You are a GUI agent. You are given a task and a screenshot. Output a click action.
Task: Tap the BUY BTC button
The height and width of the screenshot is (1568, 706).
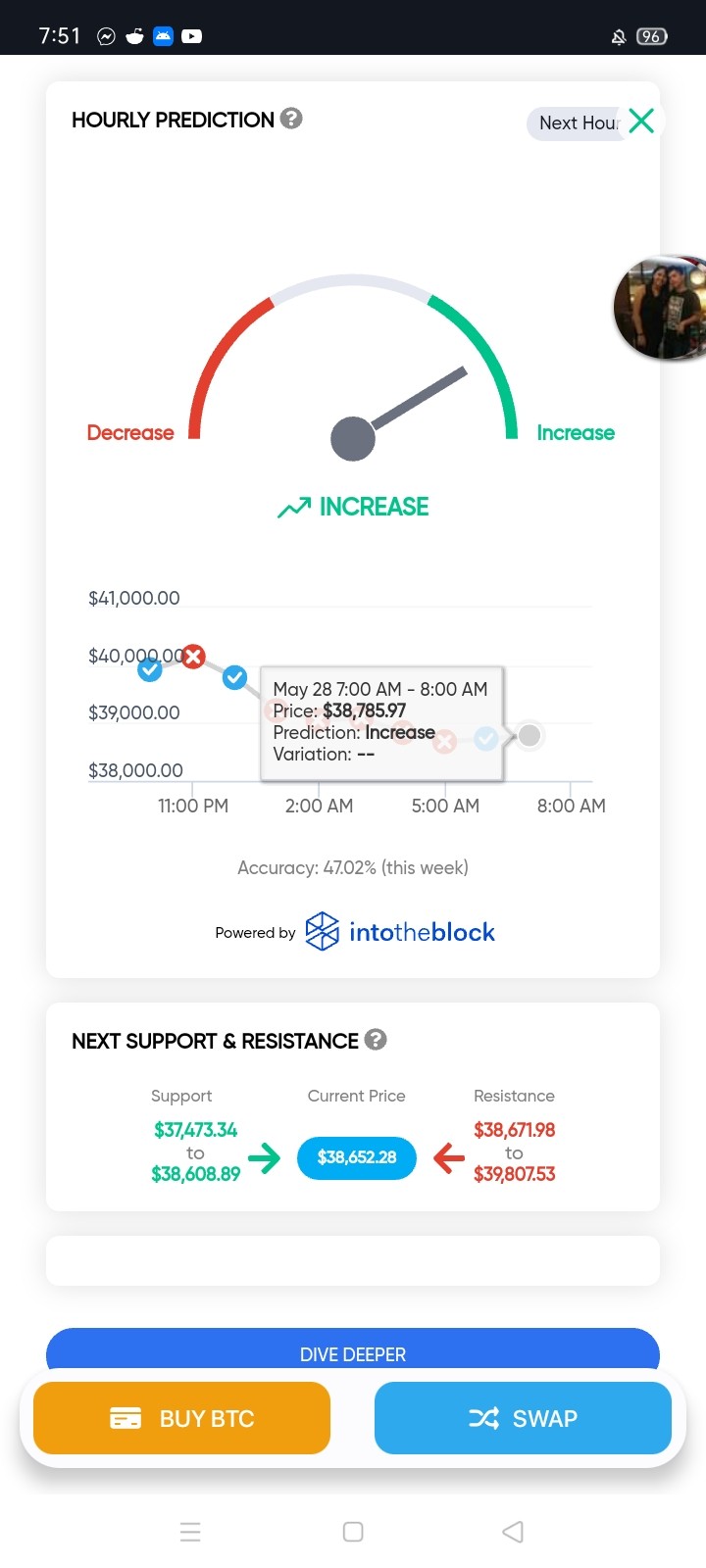point(181,1418)
